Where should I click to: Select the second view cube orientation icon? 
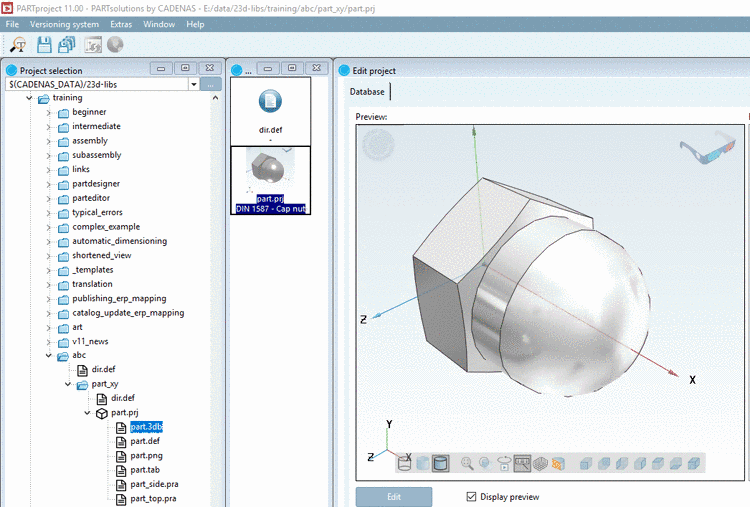(604, 463)
